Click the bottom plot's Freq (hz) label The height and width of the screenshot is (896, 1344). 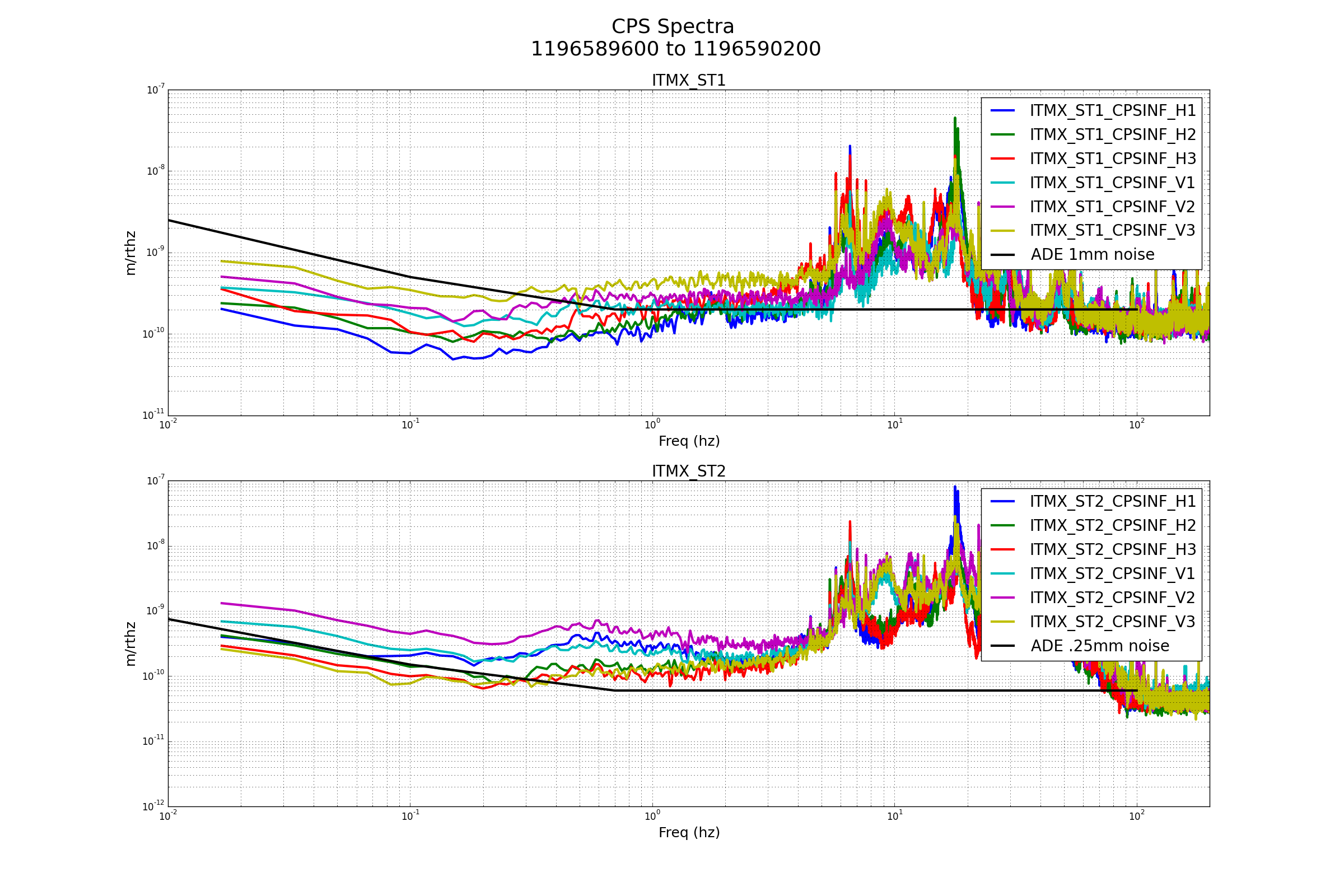[x=689, y=832]
